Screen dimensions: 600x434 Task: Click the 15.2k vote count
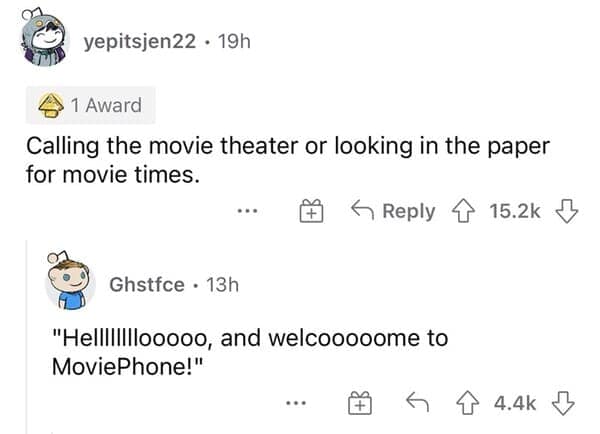click(x=514, y=211)
